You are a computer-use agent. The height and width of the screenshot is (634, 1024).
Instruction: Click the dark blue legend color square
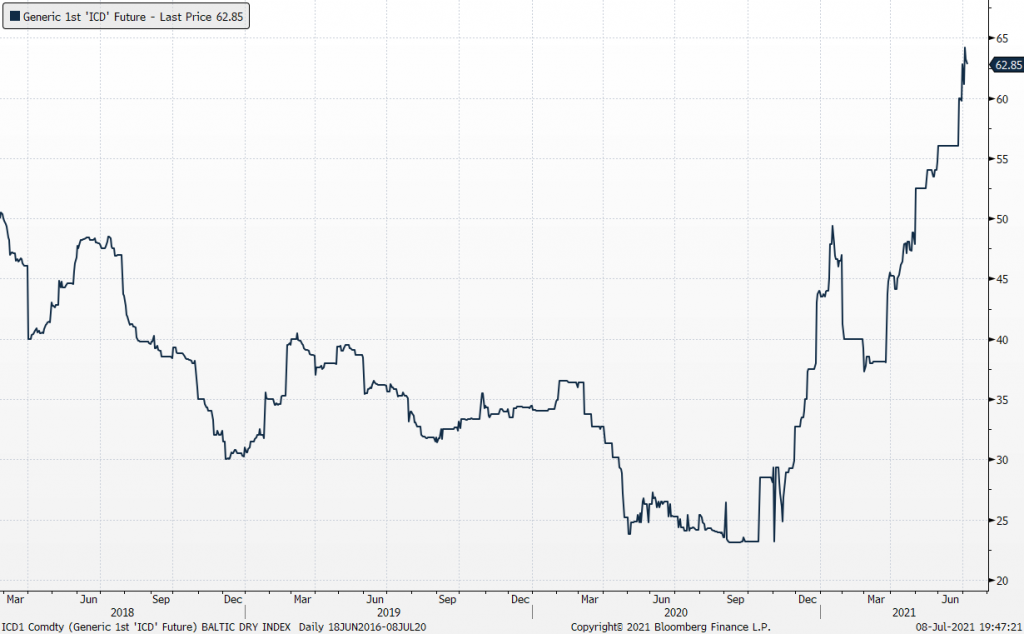click(x=14, y=17)
